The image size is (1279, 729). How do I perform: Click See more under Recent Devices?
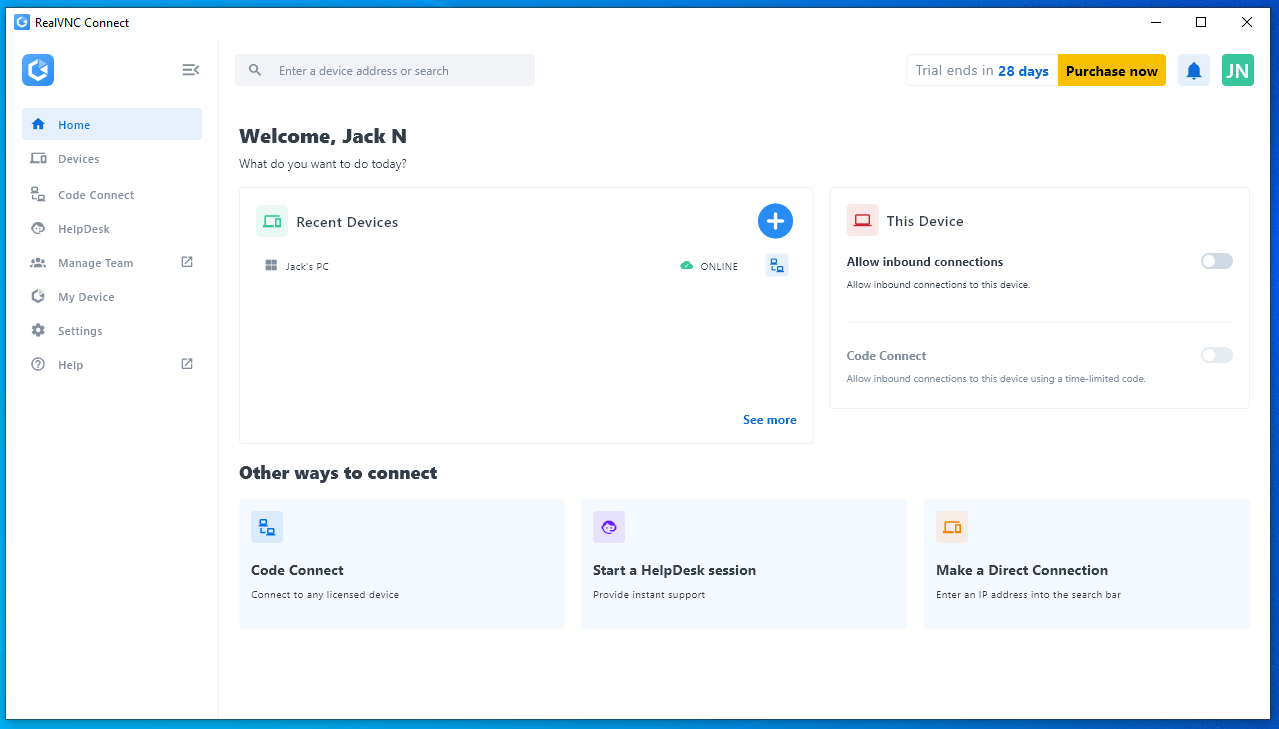point(770,420)
